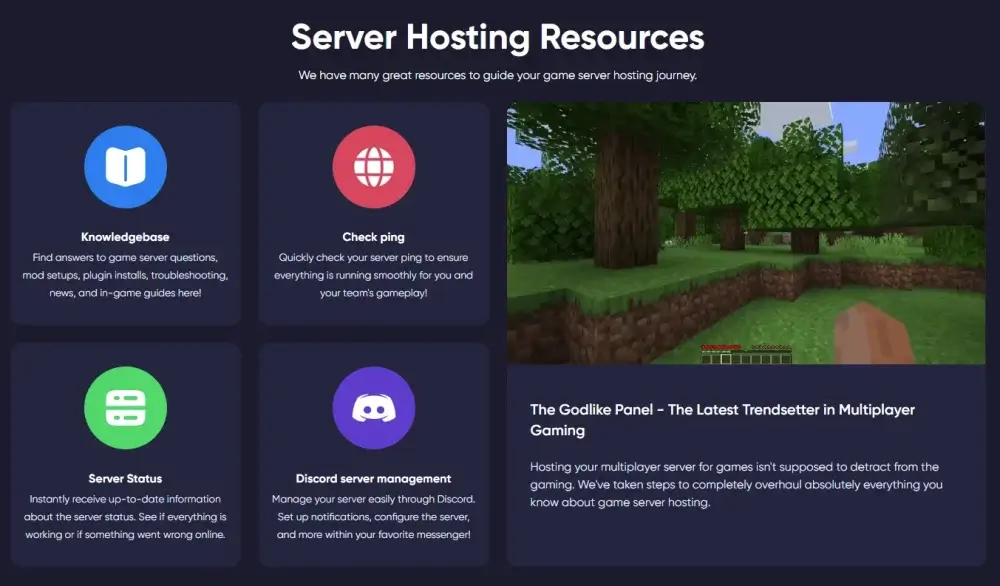Click the red Check ping globe icon
The image size is (1000, 586).
373,166
